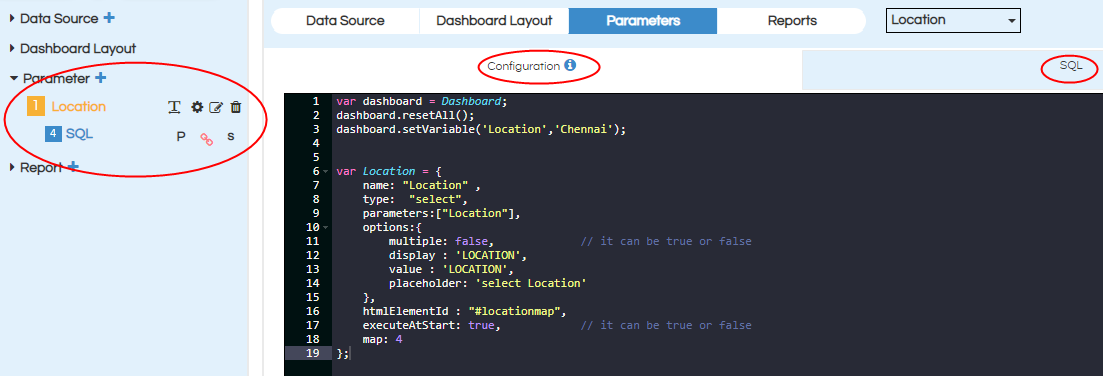The height and width of the screenshot is (376, 1105).
Task: Delete the Location parameter with trash icon
Action: point(236,107)
